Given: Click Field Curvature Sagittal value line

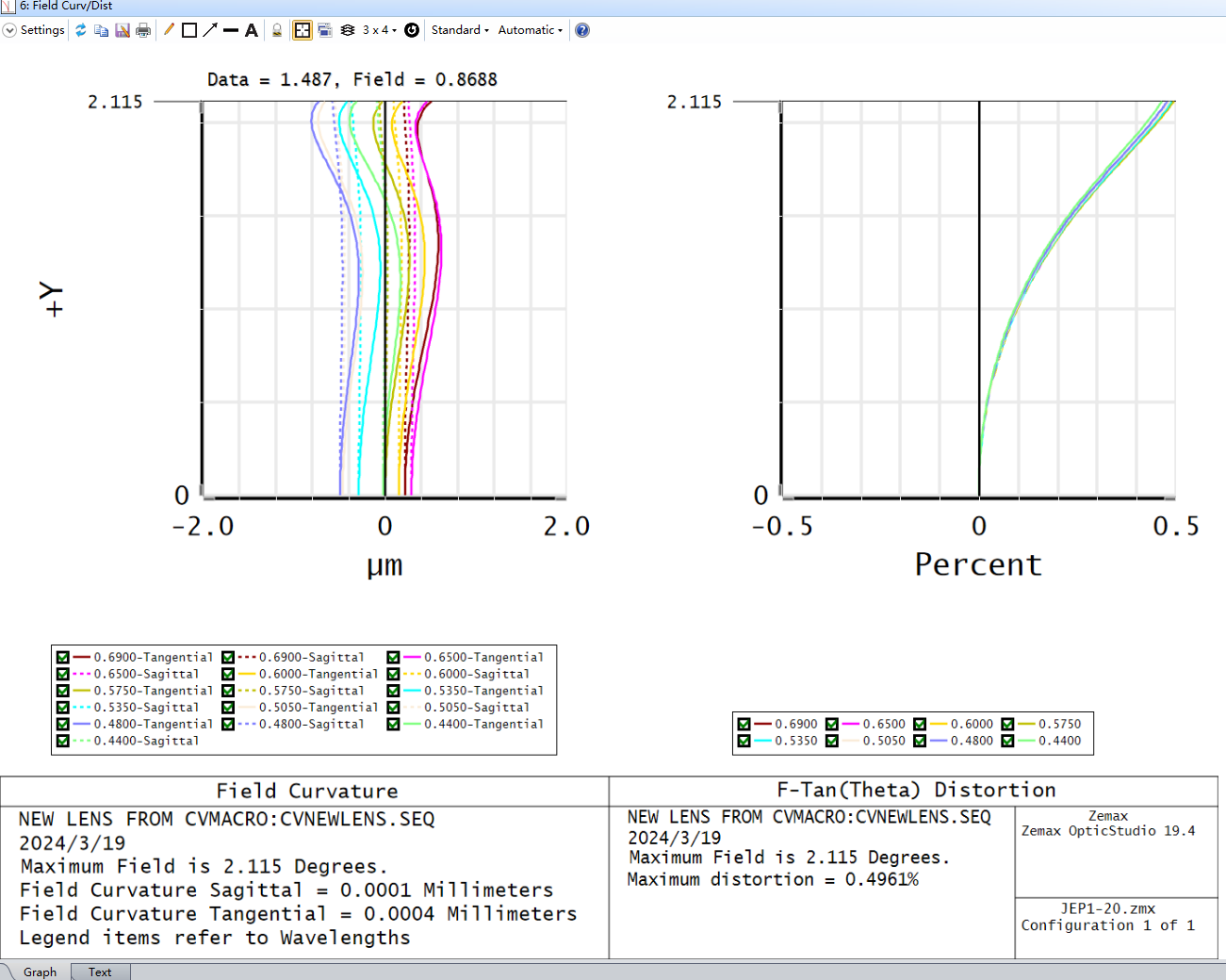Looking at the screenshot, I should 286,890.
